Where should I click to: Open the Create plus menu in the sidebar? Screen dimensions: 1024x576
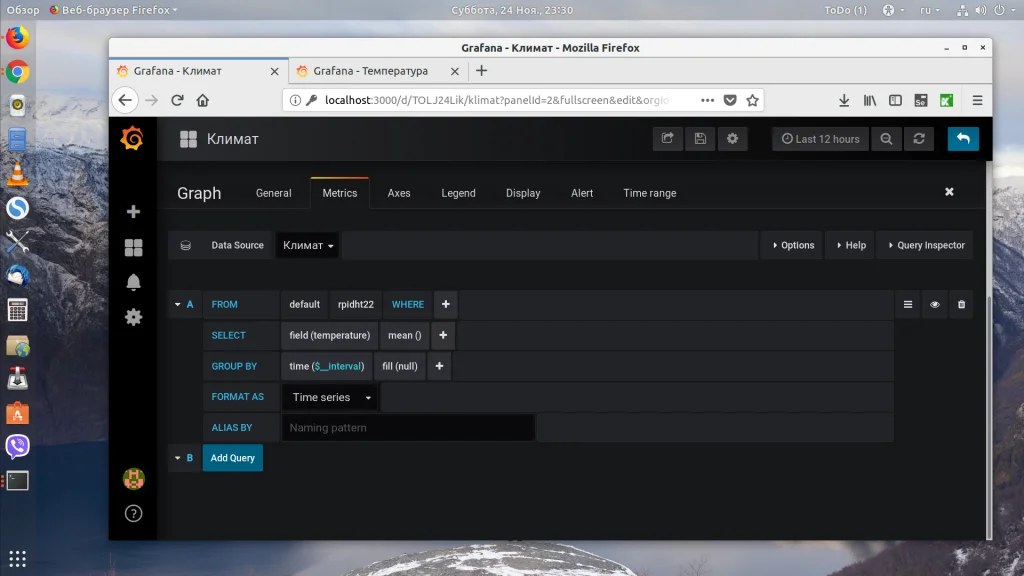click(x=133, y=212)
